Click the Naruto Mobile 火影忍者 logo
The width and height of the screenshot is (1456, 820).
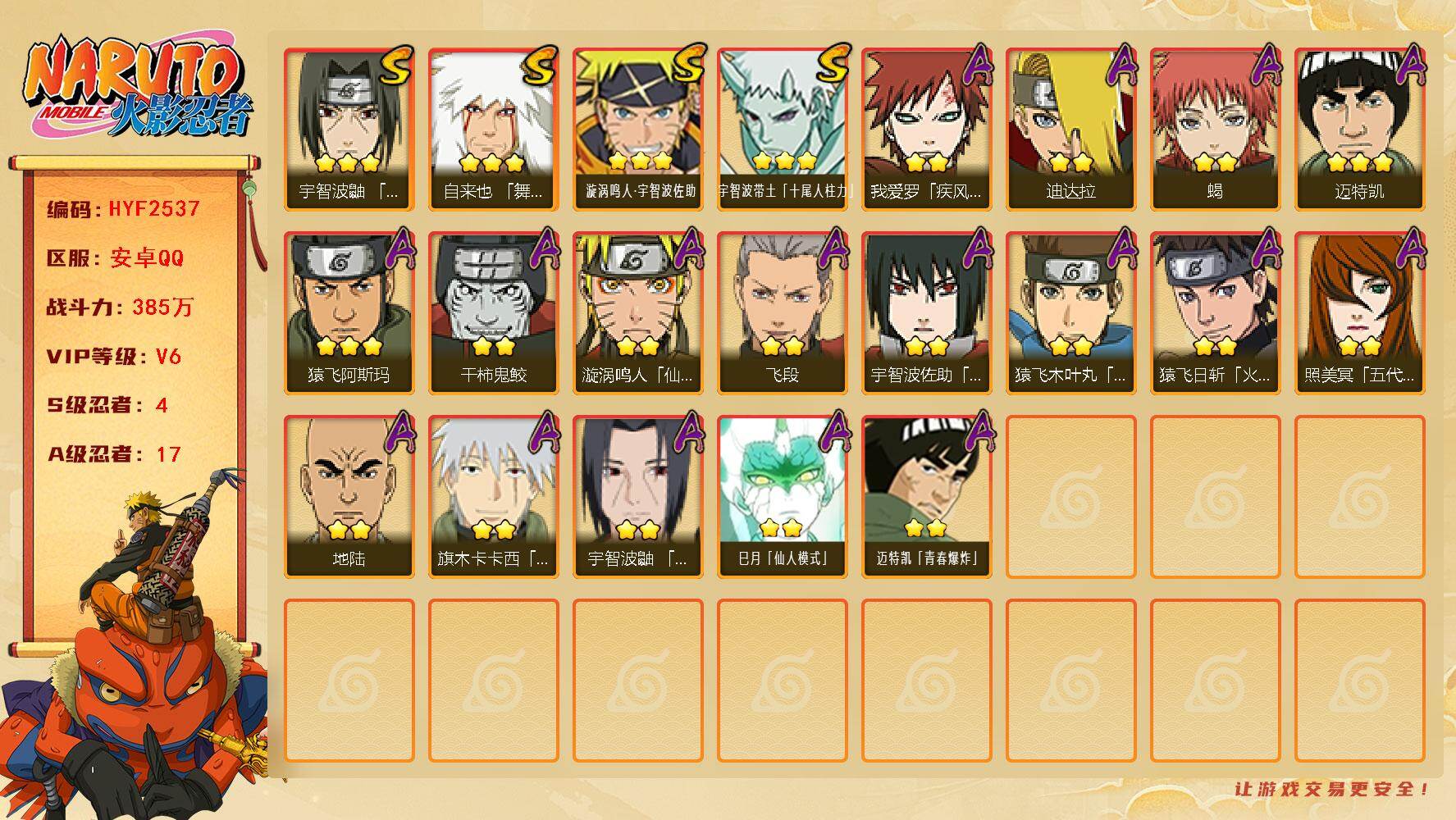(137, 87)
